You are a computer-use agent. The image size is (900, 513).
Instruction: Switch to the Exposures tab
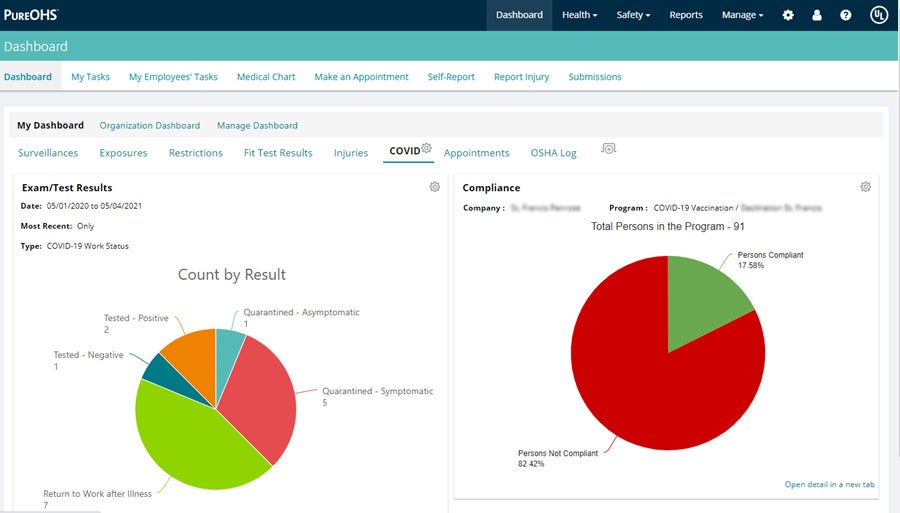point(123,153)
